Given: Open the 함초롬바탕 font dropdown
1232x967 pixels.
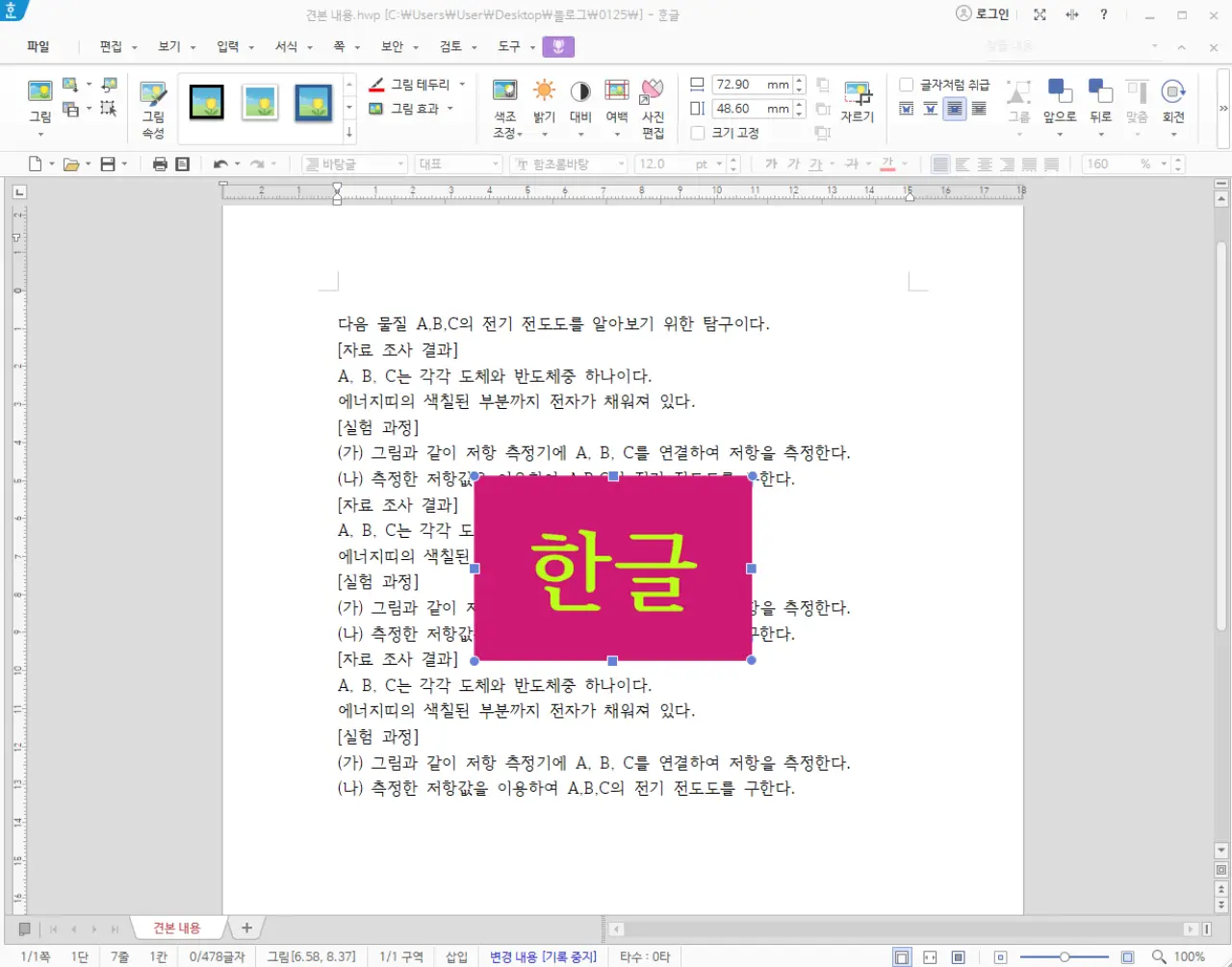Looking at the screenshot, I should click(x=568, y=164).
